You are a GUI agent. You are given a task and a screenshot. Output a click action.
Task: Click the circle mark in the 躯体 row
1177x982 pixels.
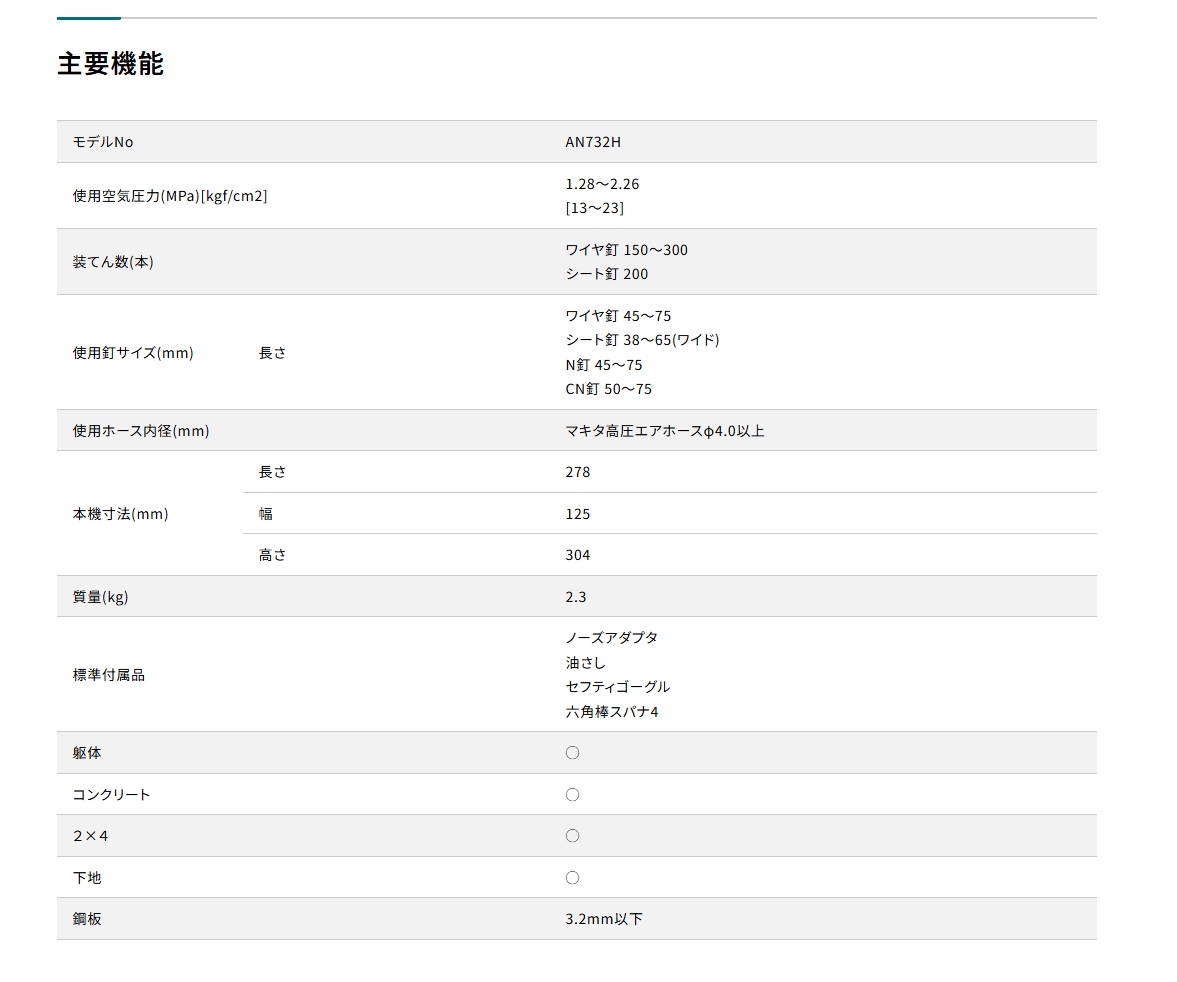[x=572, y=753]
